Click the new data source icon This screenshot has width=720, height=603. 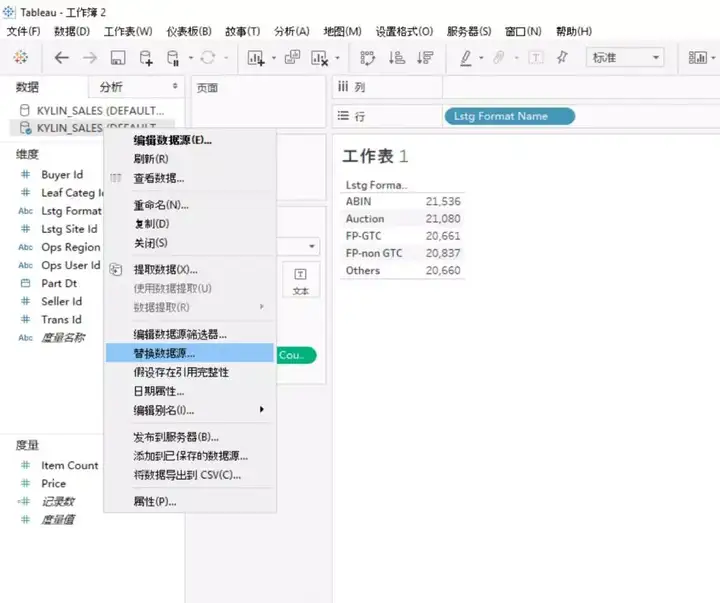click(146, 58)
